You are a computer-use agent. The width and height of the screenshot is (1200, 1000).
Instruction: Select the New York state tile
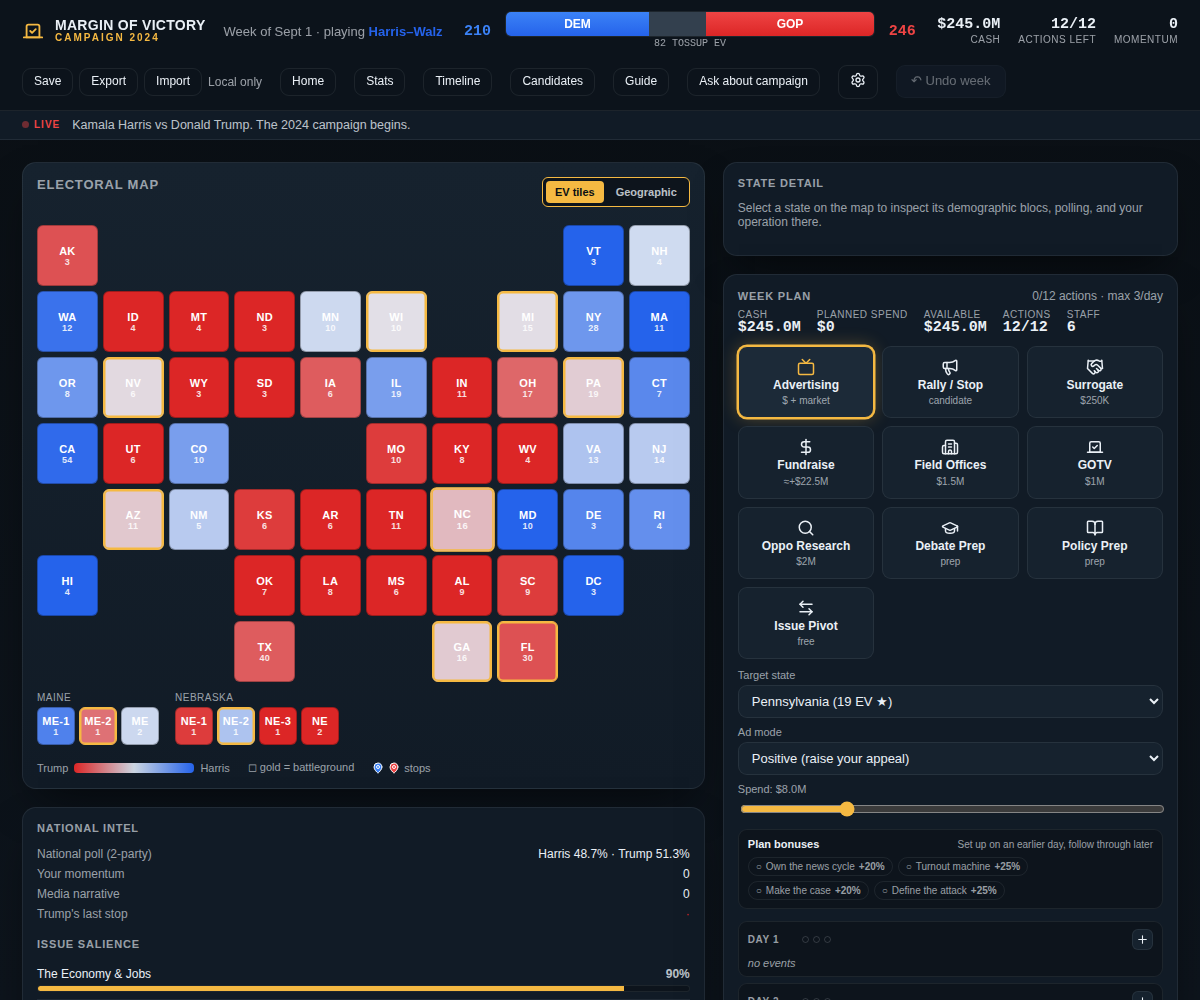[593, 322]
